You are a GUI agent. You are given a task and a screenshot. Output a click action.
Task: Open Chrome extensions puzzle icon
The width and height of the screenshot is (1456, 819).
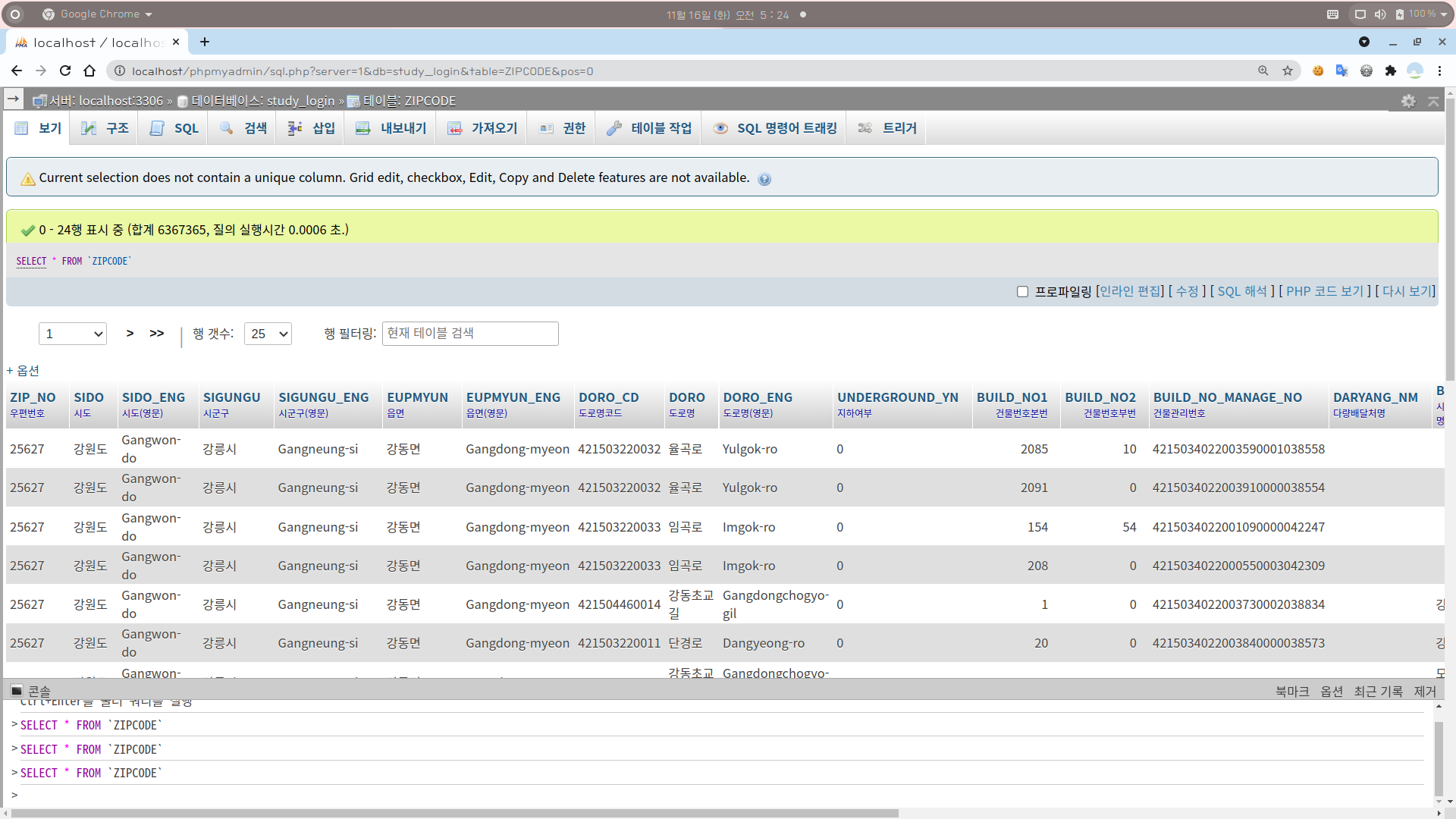[x=1391, y=71]
